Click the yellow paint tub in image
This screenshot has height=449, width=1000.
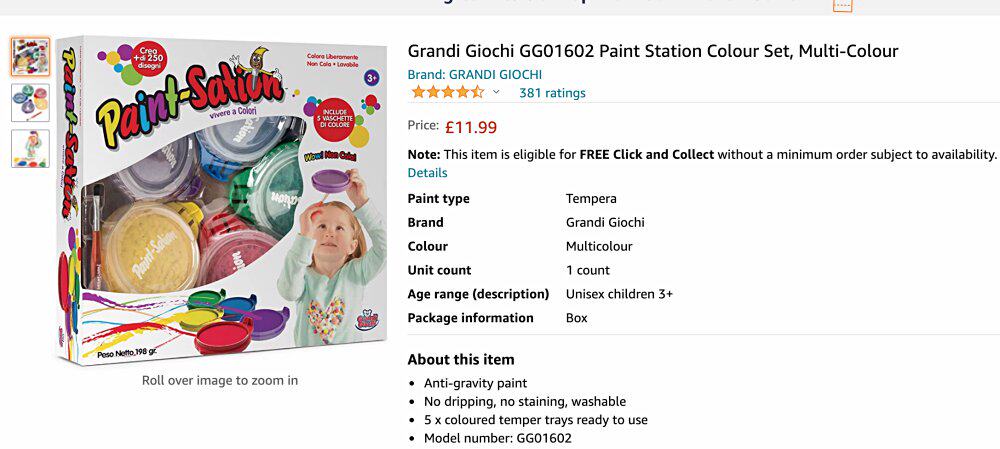(x=151, y=246)
